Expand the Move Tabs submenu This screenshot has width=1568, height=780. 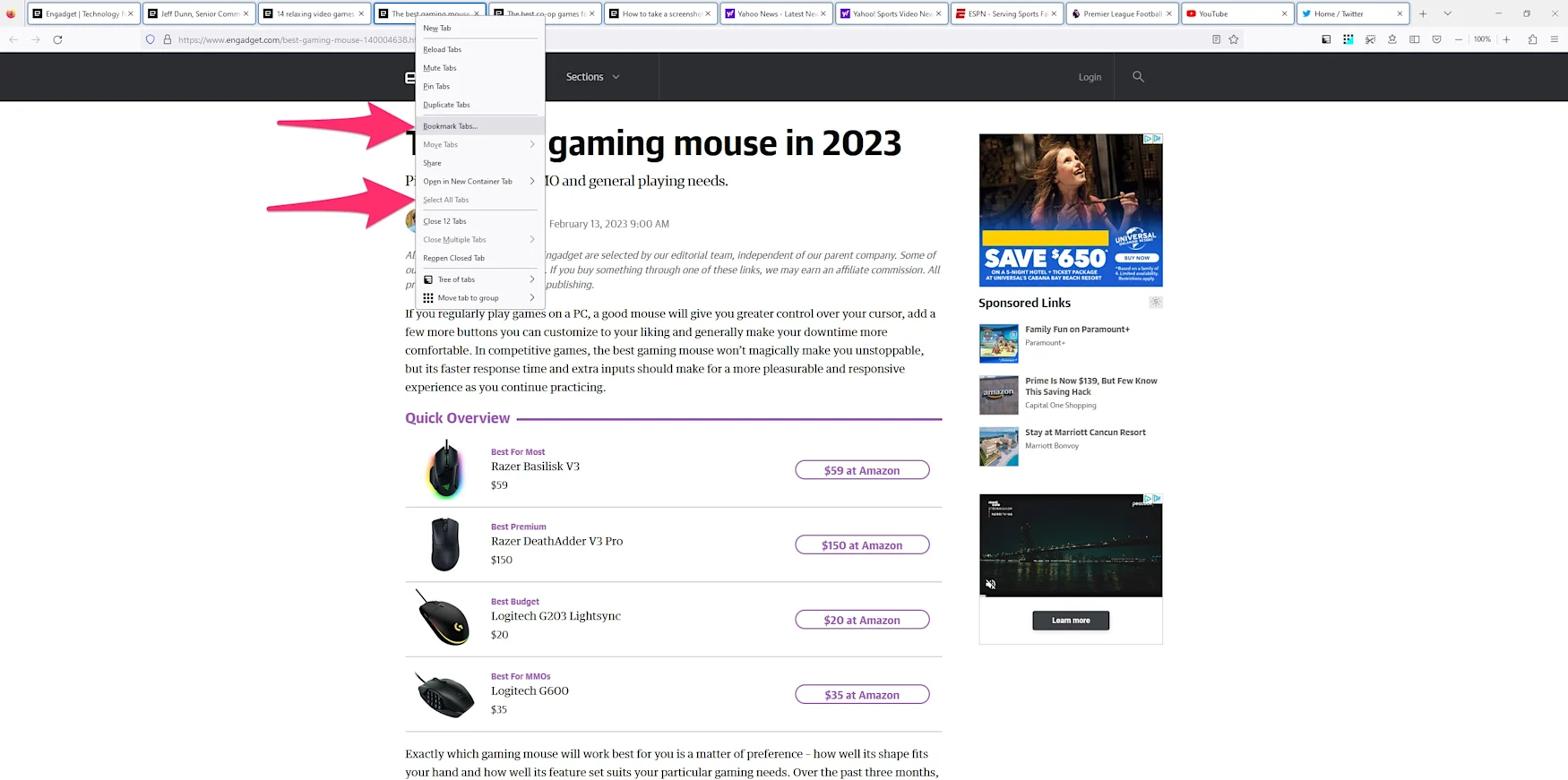coord(479,144)
